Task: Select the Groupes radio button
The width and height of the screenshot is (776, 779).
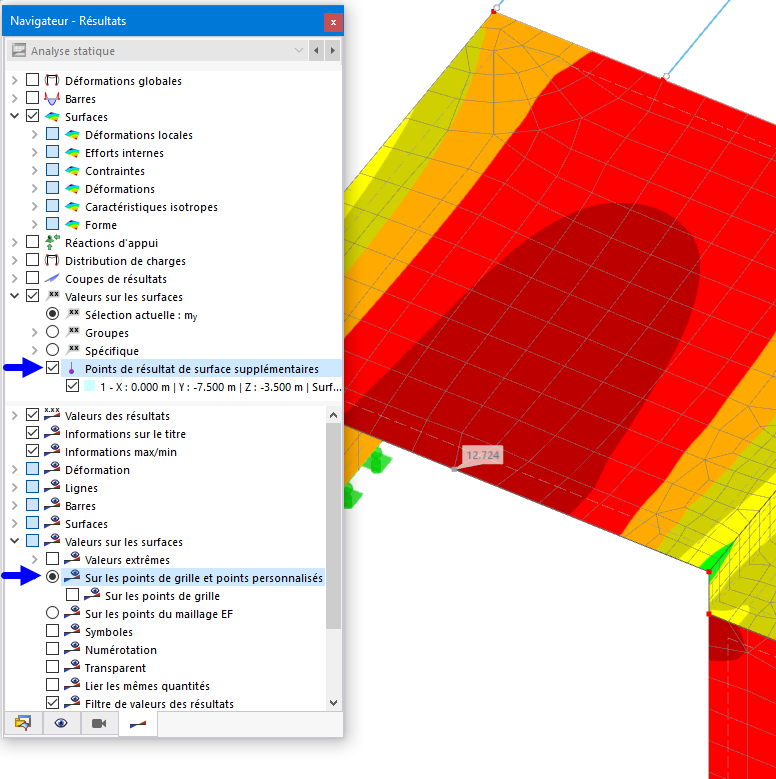Action: coord(52,331)
